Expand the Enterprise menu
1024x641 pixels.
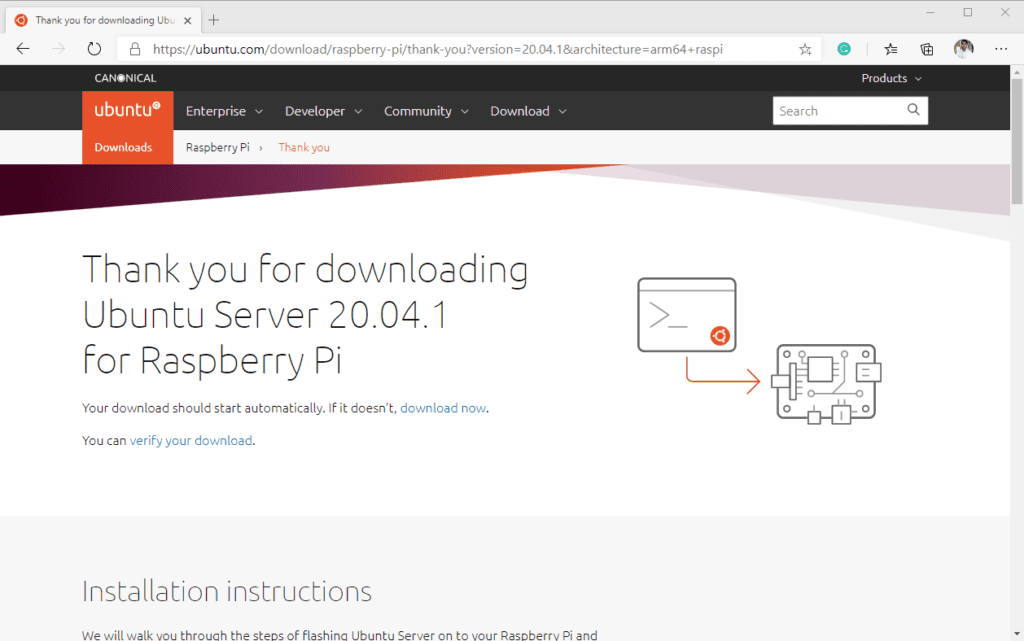224,111
